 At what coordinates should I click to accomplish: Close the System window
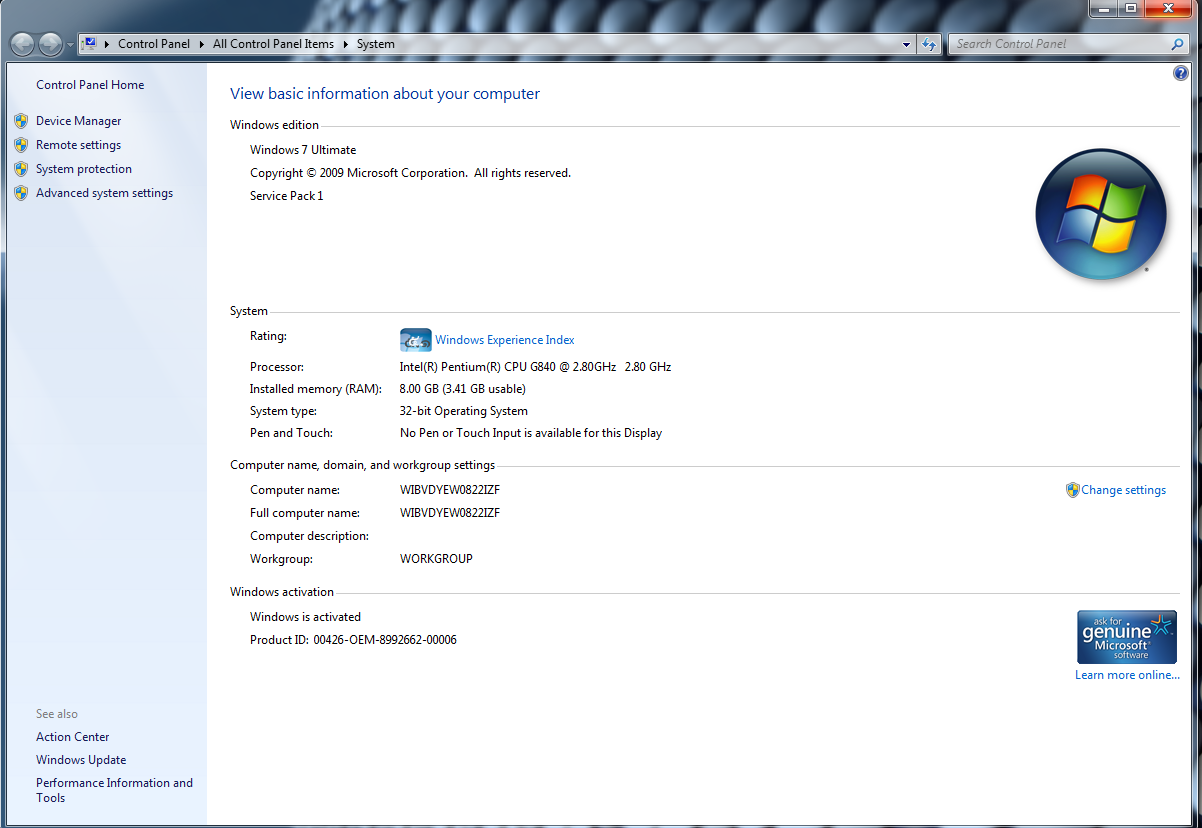[1167, 9]
